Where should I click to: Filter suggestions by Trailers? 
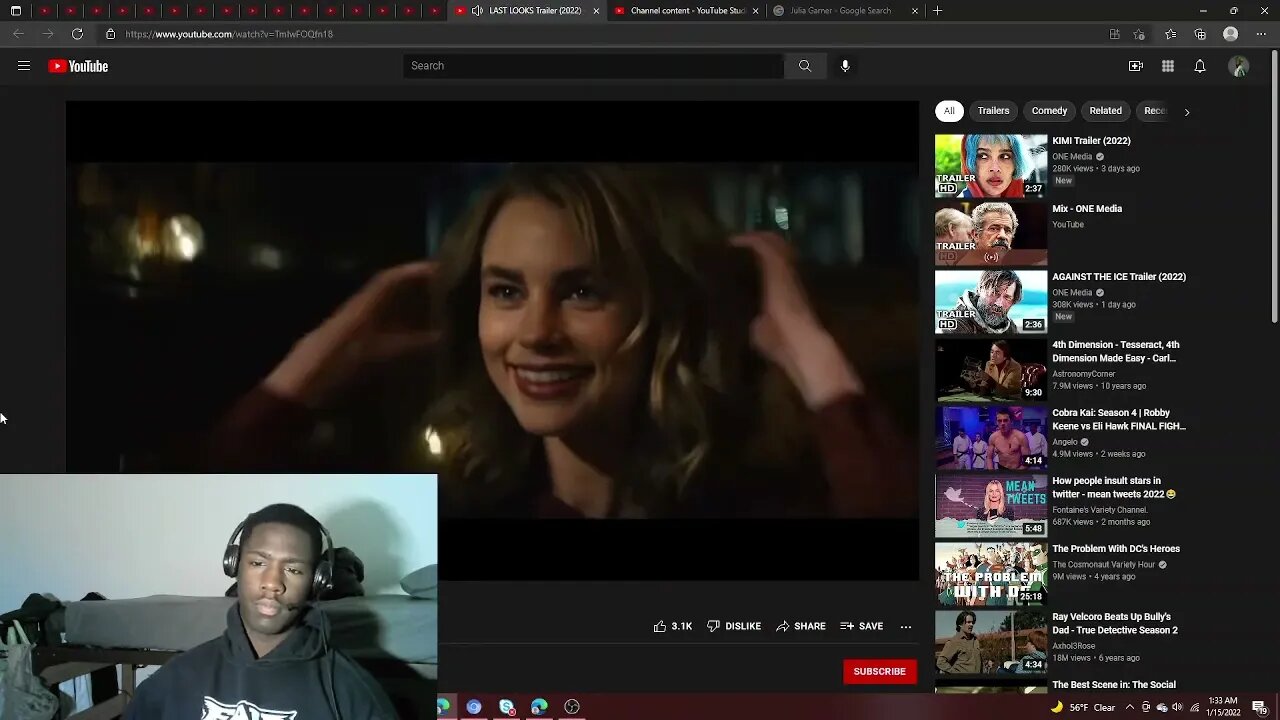(993, 111)
